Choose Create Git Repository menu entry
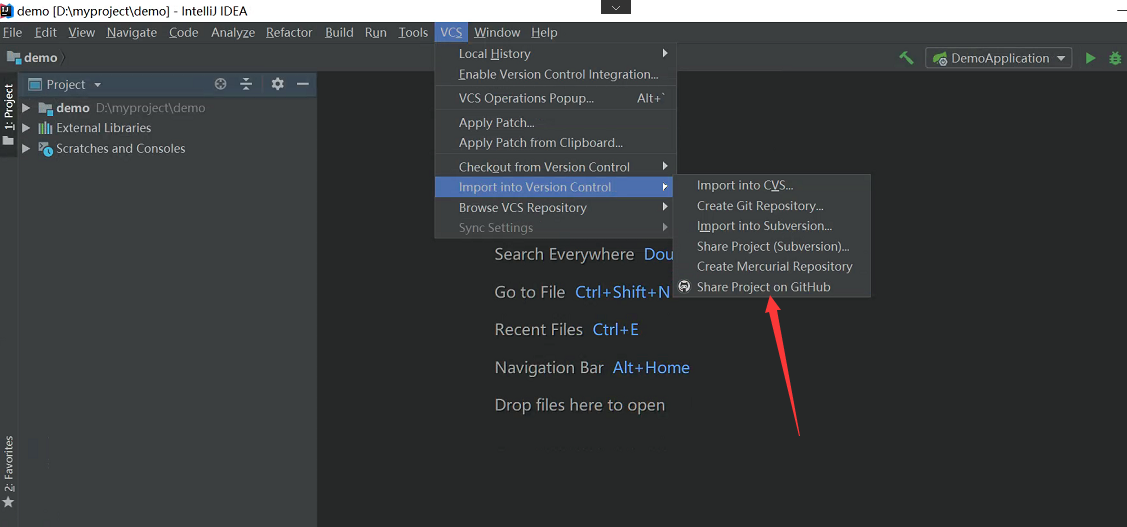 760,206
